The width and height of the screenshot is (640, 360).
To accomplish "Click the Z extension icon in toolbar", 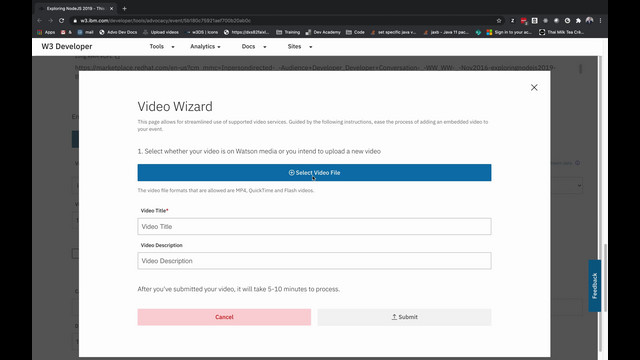I will (x=513, y=20).
